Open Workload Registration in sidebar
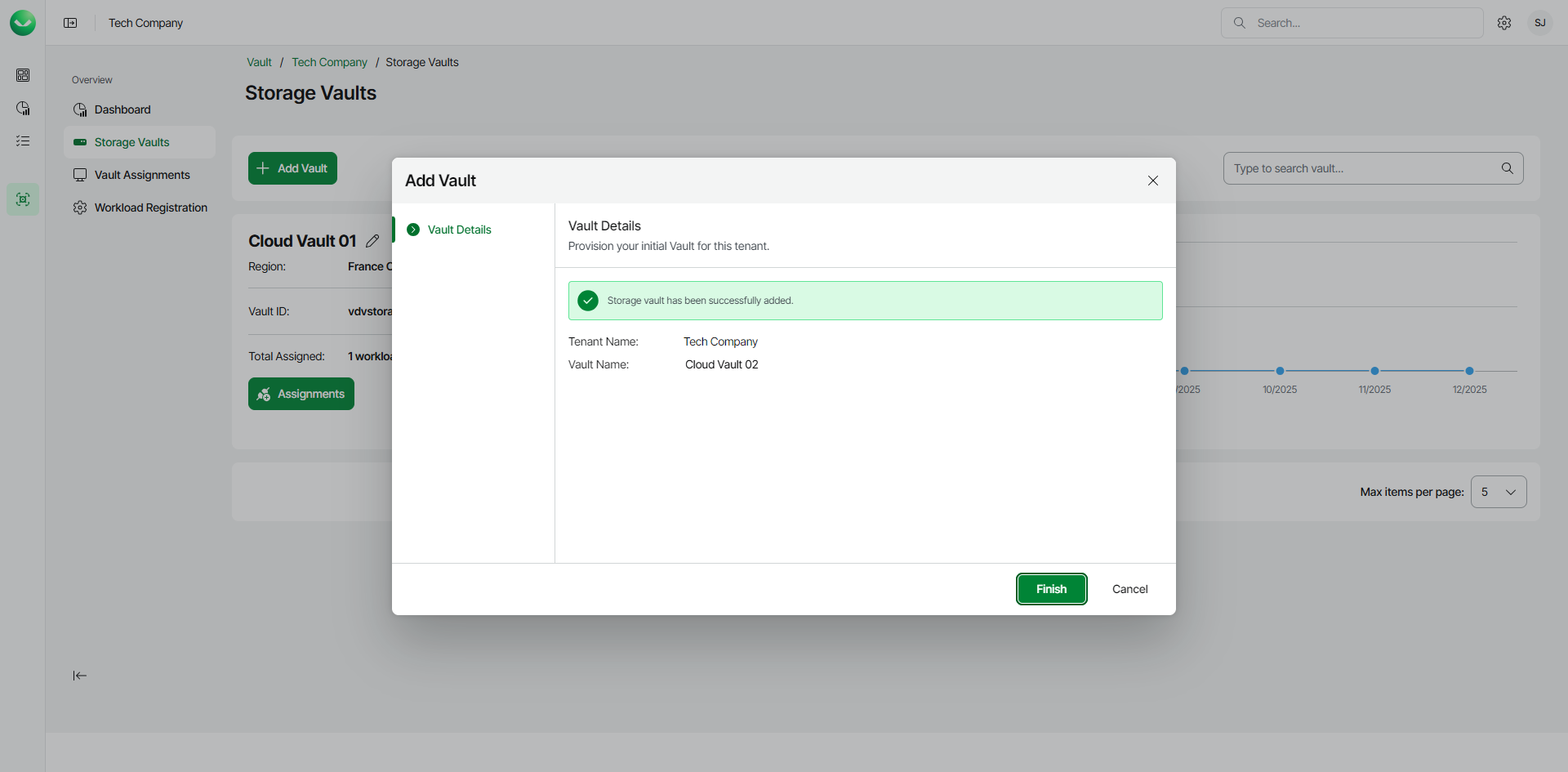 coord(150,208)
